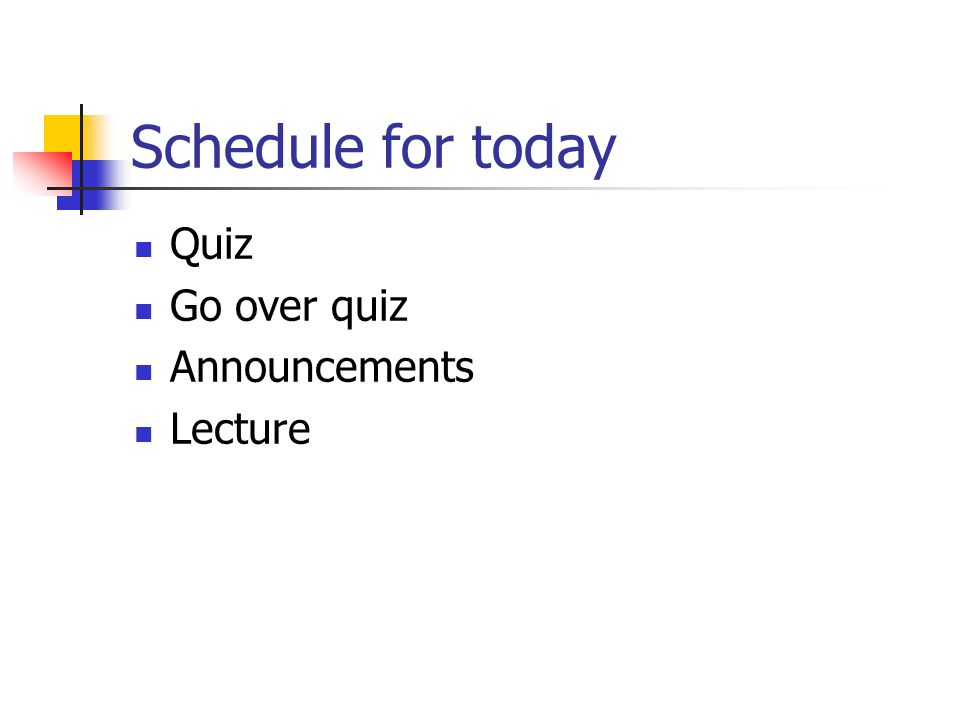Screen dimensions: 960x720
Task: Click the Quiz bullet text
Action: 211,245
